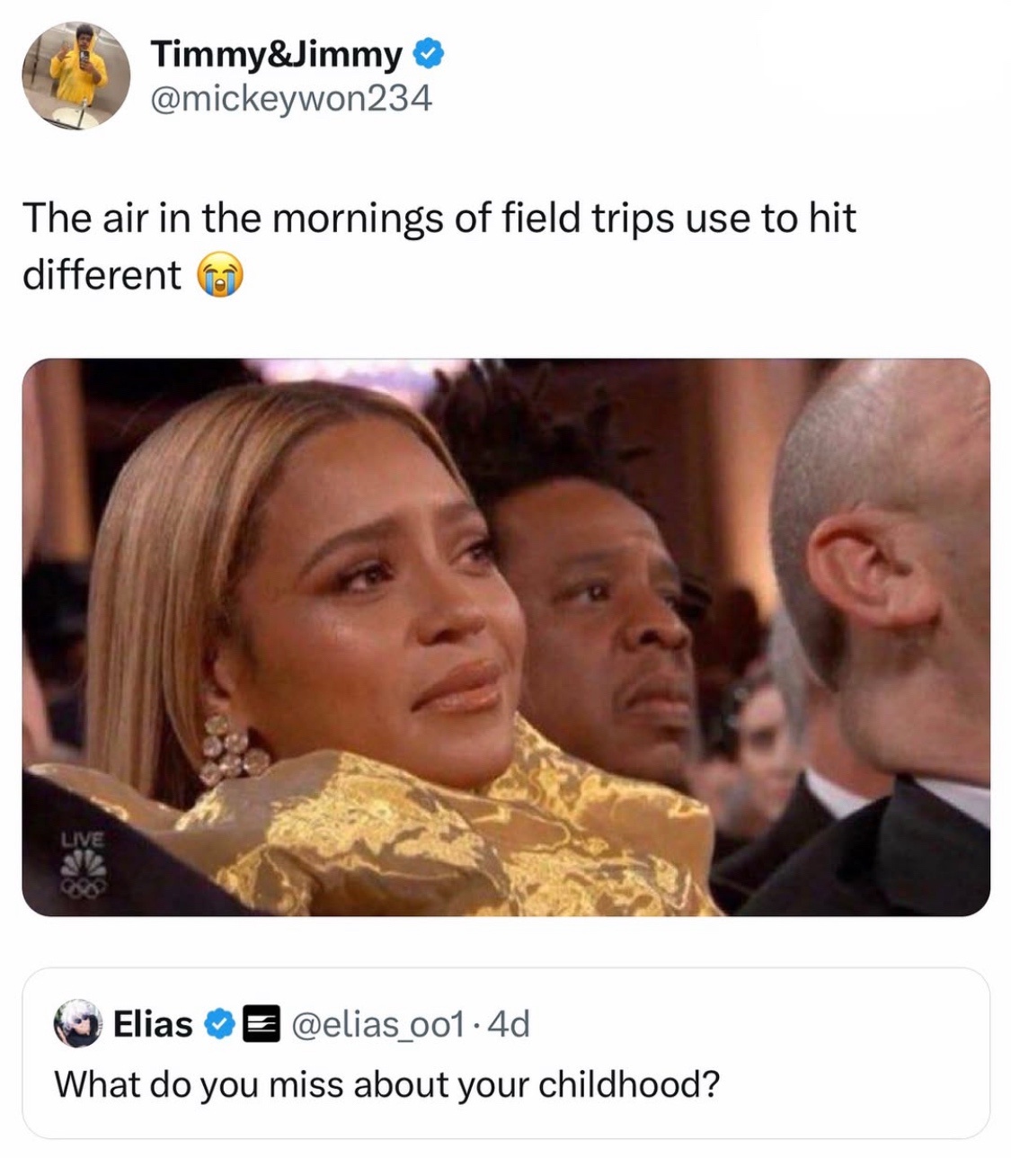
Task: Open the @elias_oo1 handle
Action: 377,1023
